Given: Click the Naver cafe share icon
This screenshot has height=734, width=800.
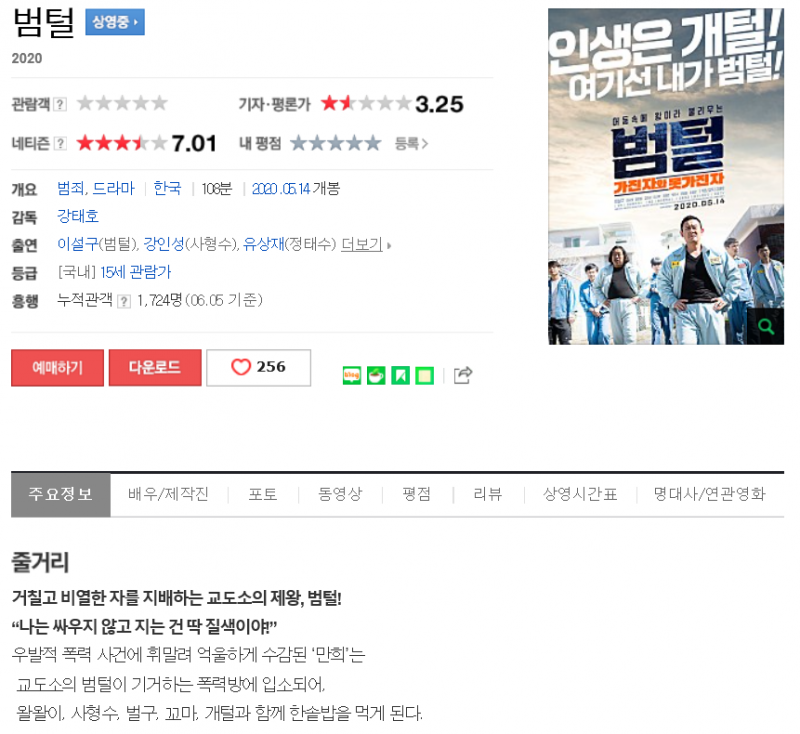Looking at the screenshot, I should (x=376, y=376).
